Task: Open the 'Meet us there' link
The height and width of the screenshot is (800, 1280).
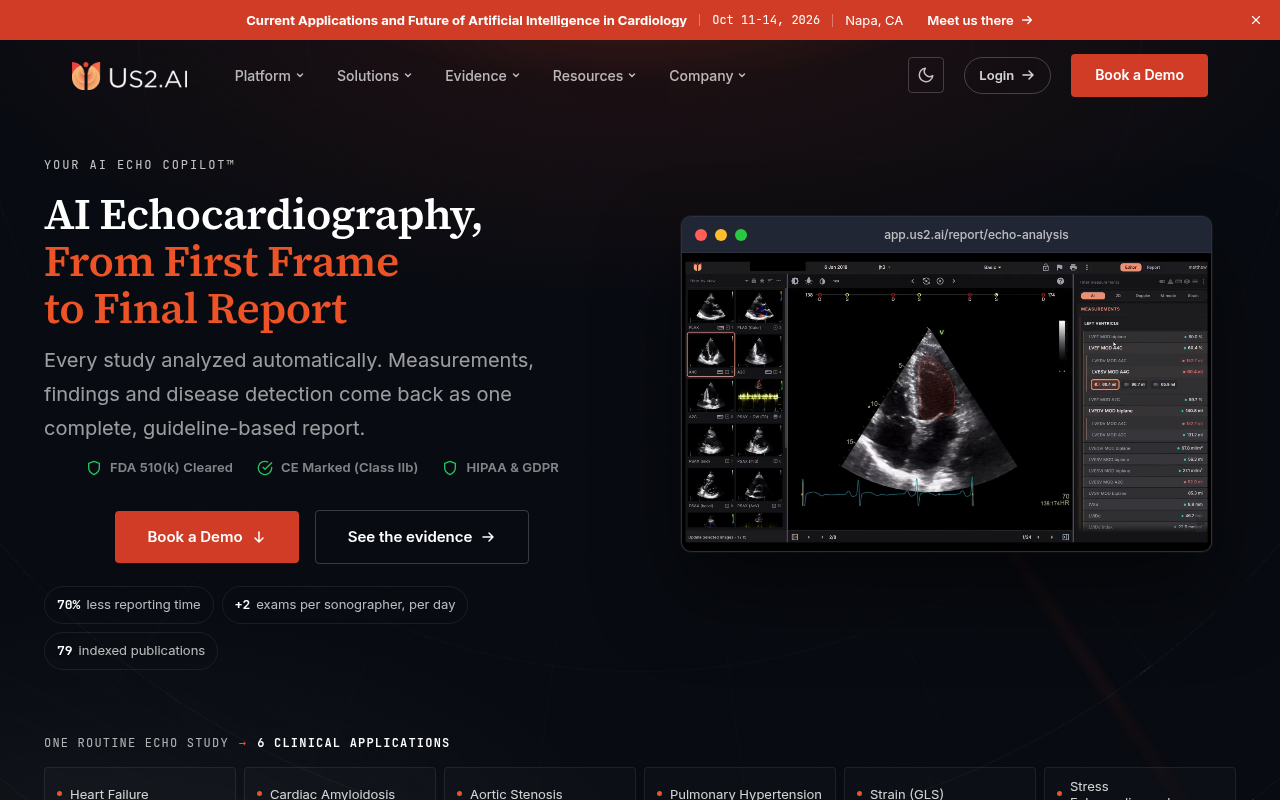Action: click(980, 20)
